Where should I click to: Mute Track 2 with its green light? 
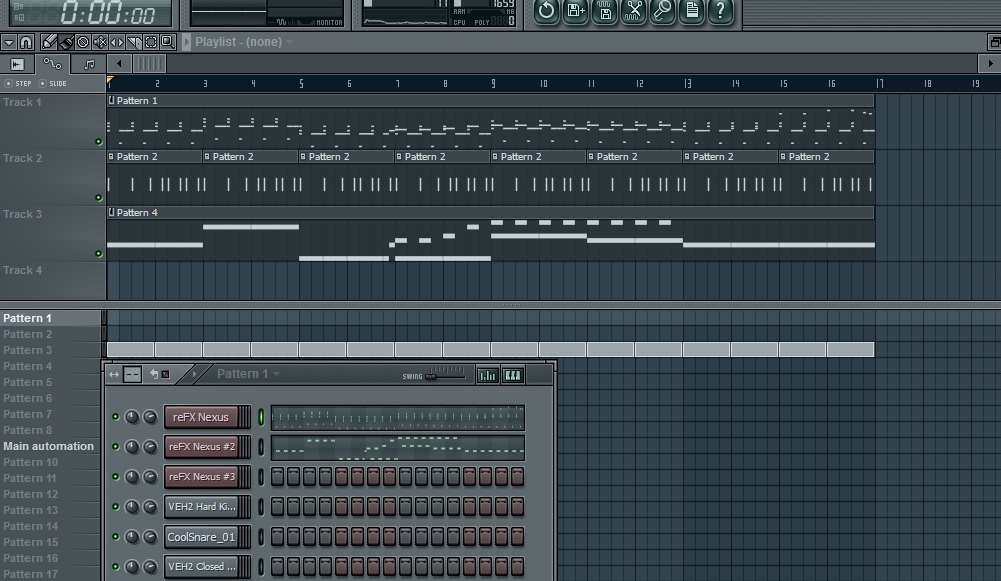pyautogui.click(x=98, y=198)
